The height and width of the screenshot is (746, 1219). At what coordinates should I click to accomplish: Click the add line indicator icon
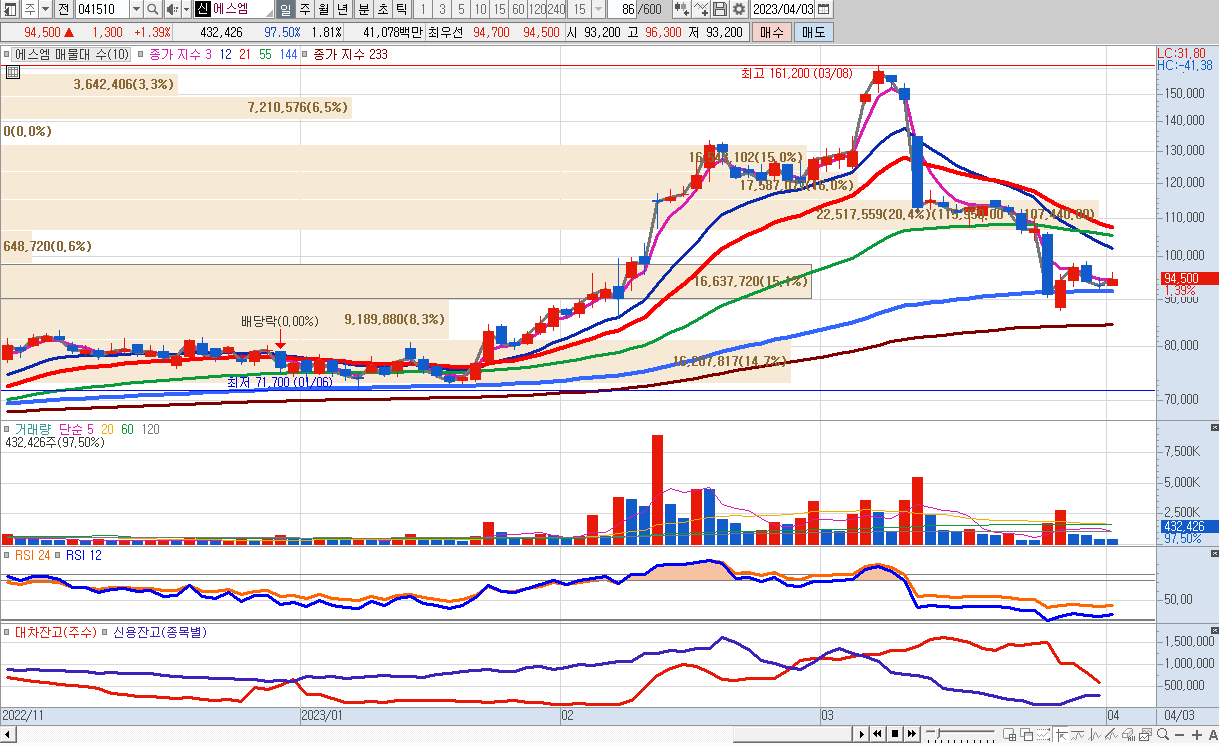click(701, 9)
